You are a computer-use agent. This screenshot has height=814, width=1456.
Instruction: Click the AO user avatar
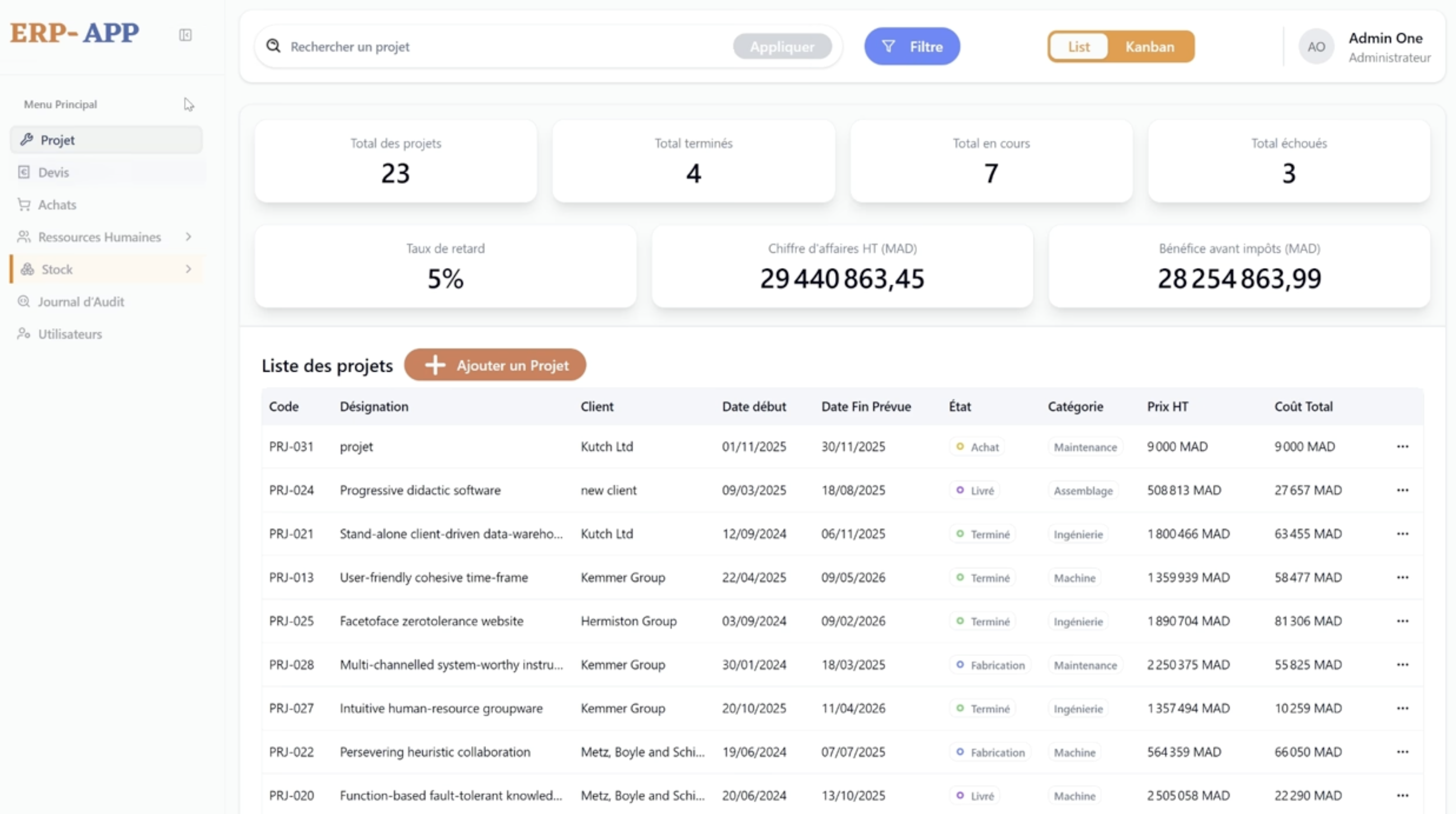1316,47
